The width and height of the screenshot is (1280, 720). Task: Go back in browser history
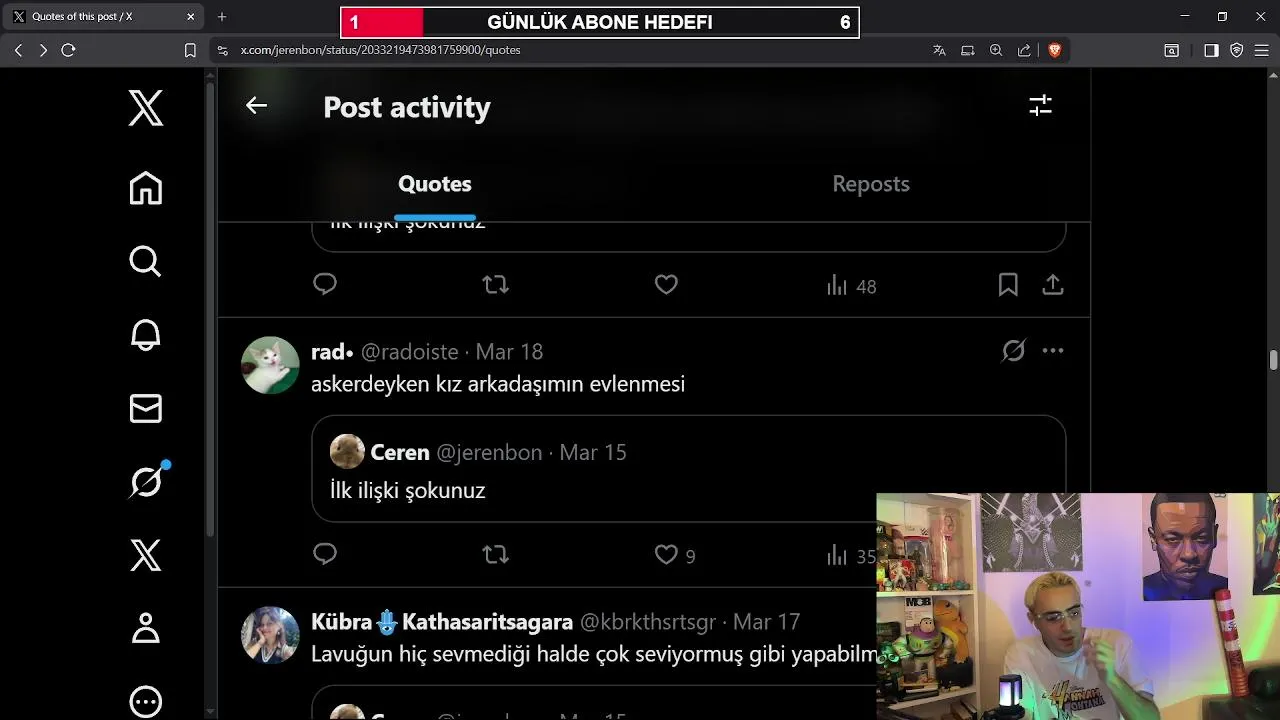point(19,50)
